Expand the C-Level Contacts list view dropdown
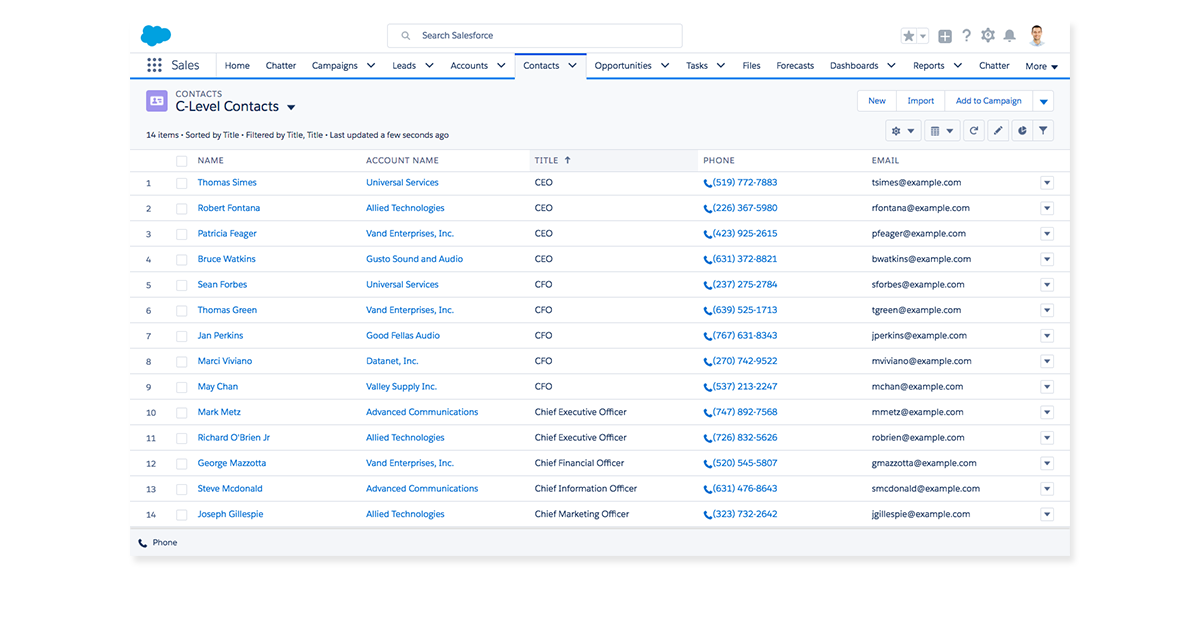Screen dimensions: 1200x640 point(291,107)
